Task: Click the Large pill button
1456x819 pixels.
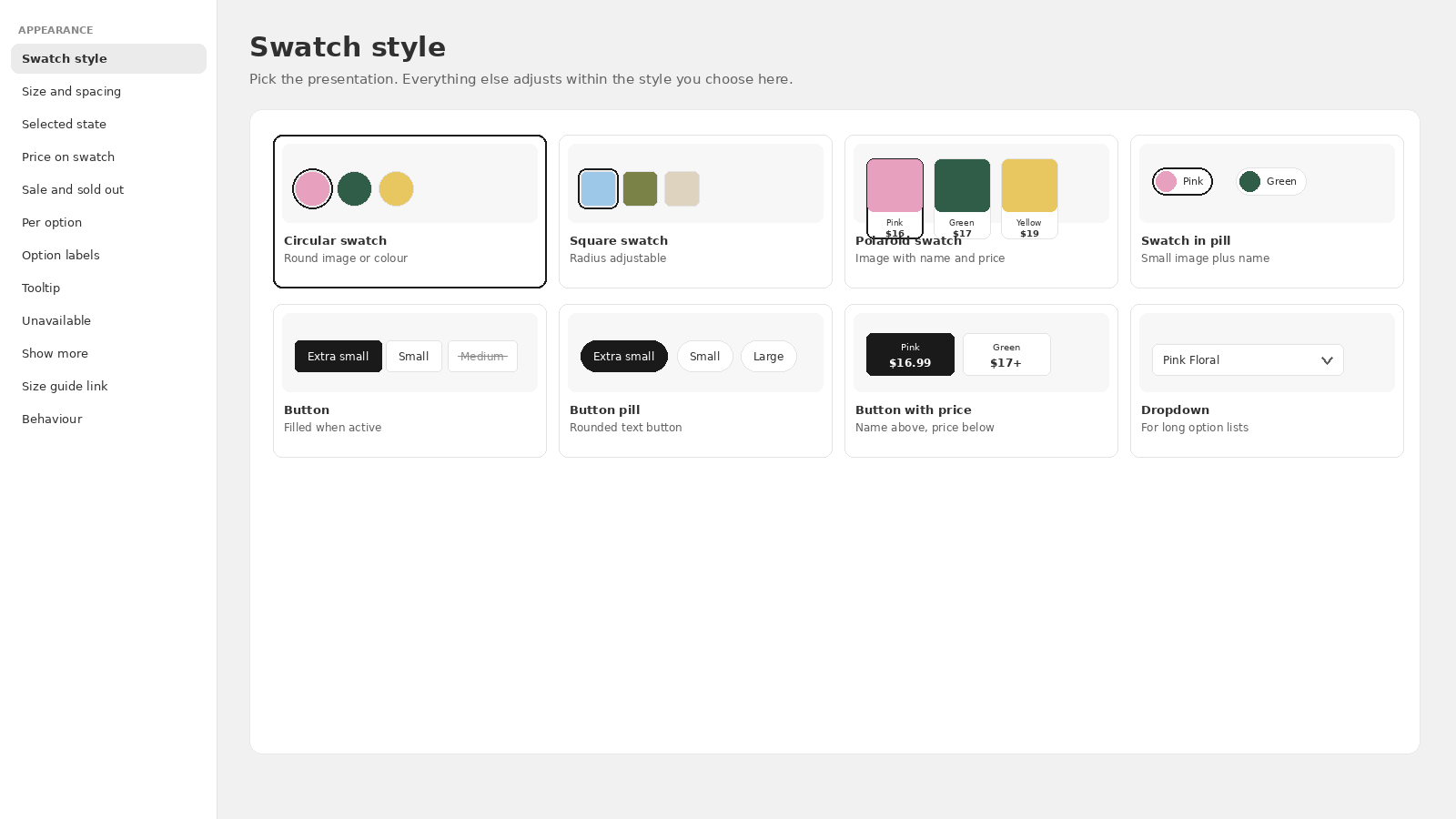Action: [x=768, y=357]
